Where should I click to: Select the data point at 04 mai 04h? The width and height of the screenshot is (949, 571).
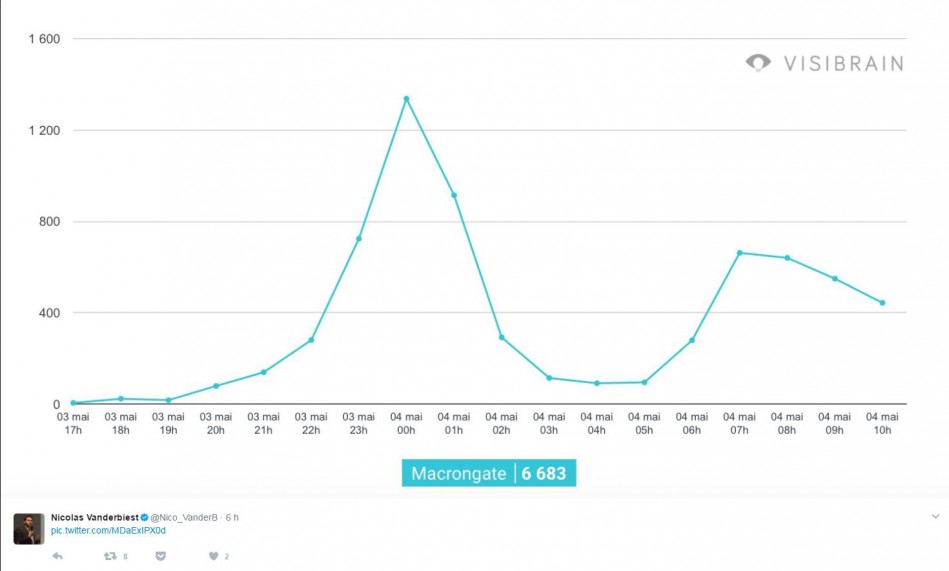click(597, 383)
